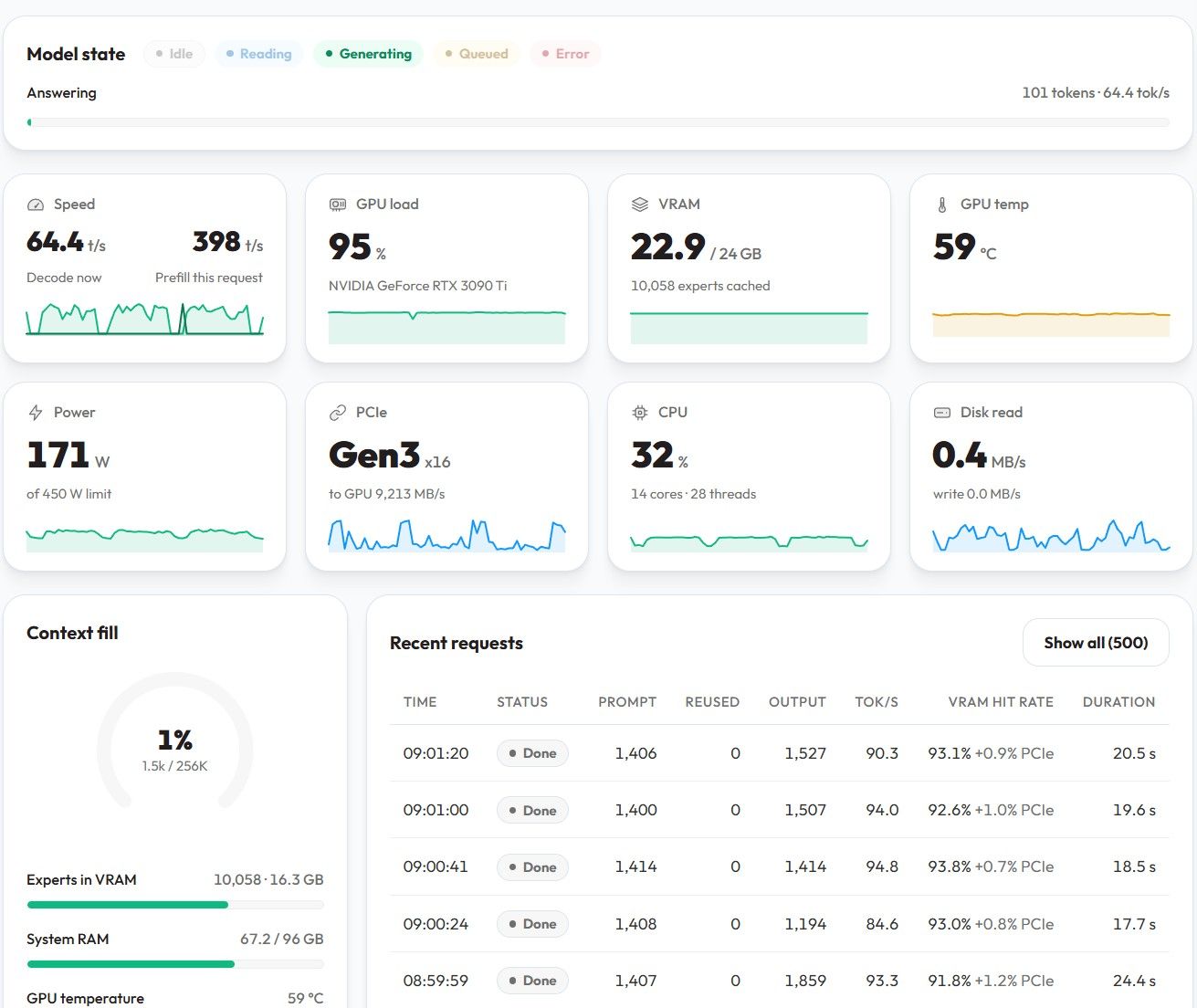The image size is (1197, 1008).
Task: Sort by the VRAM HIT RATE column header
Action: pos(1001,702)
